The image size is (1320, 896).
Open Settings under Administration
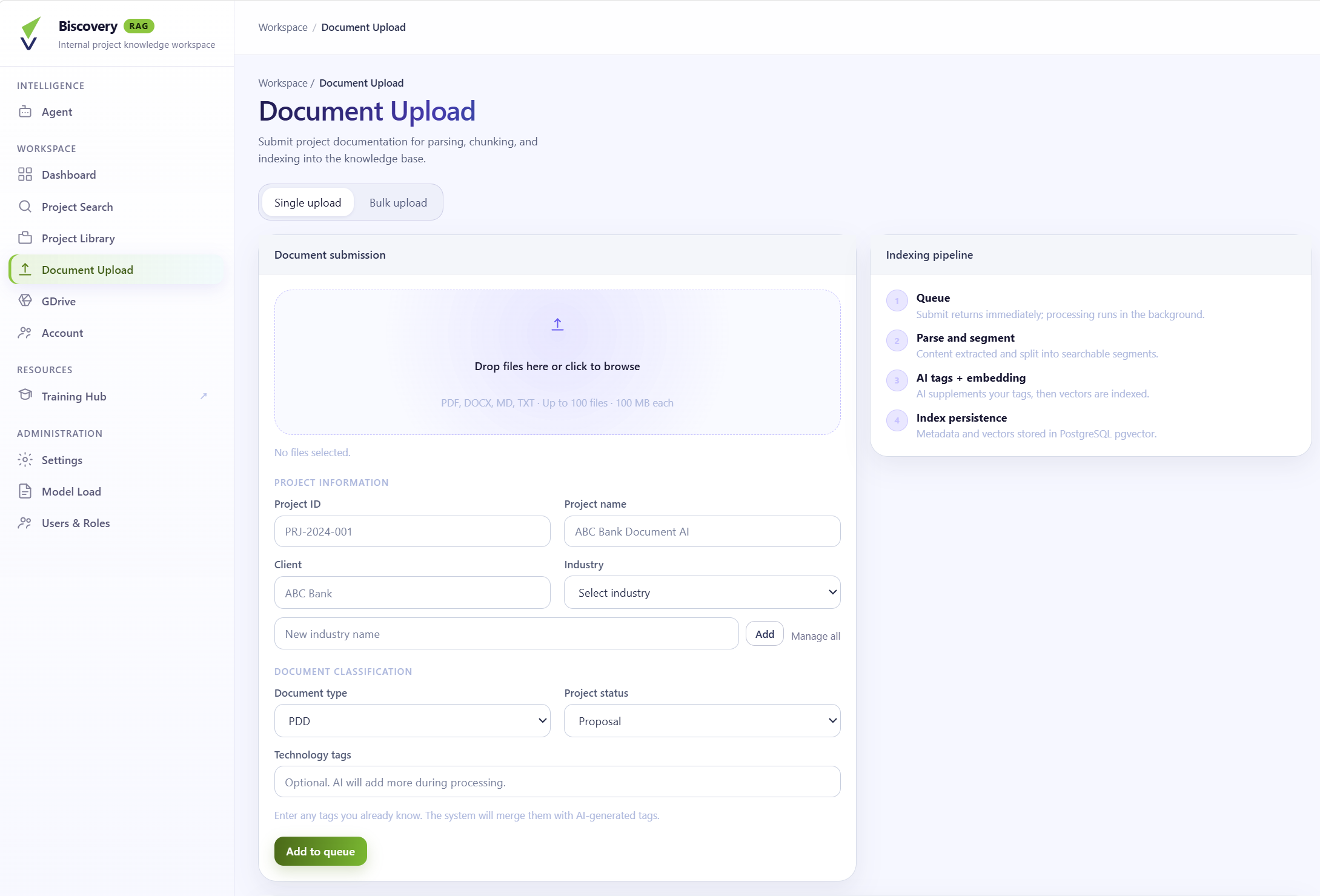pos(116,460)
